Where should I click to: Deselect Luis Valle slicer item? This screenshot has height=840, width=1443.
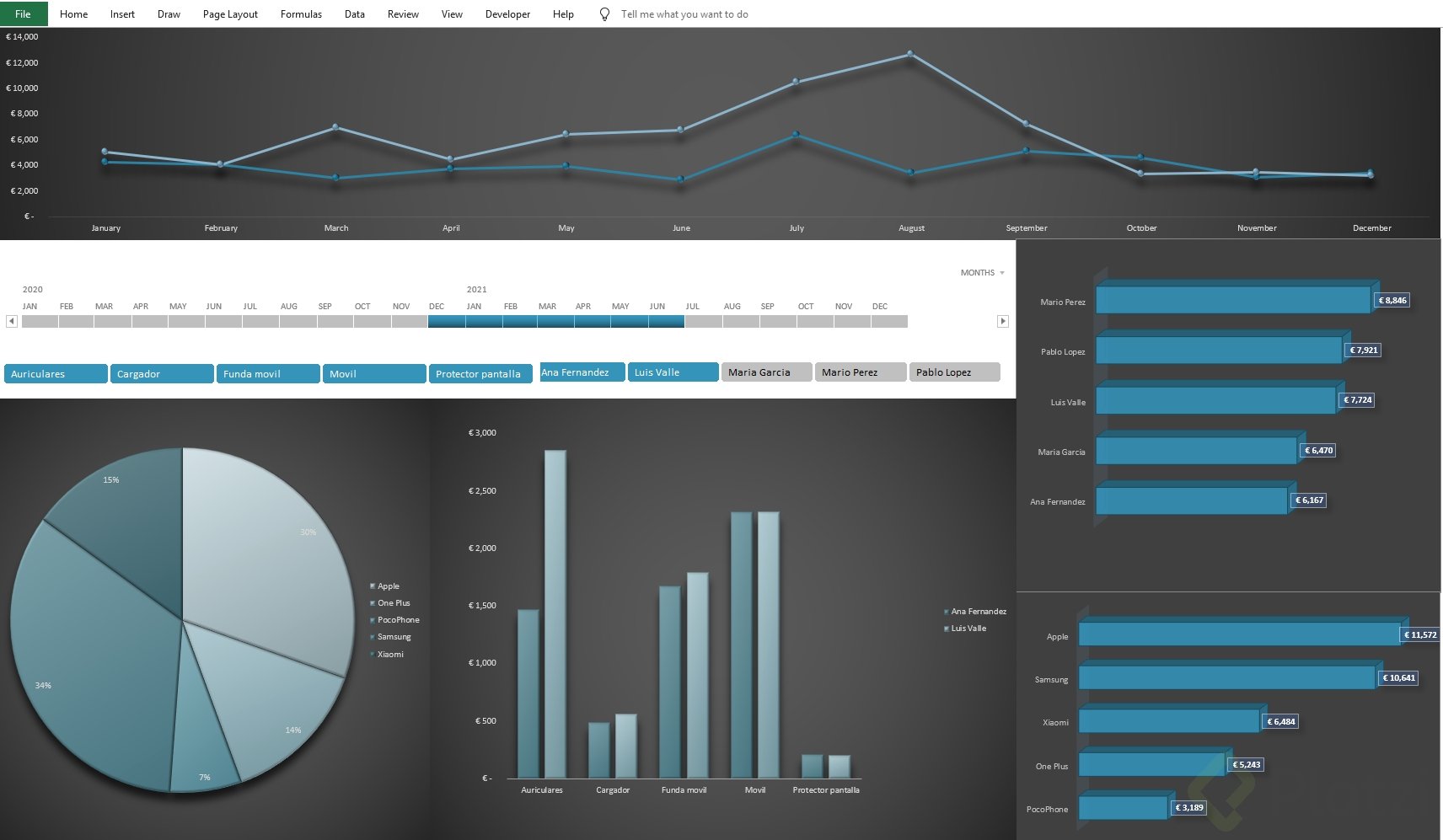coord(673,372)
